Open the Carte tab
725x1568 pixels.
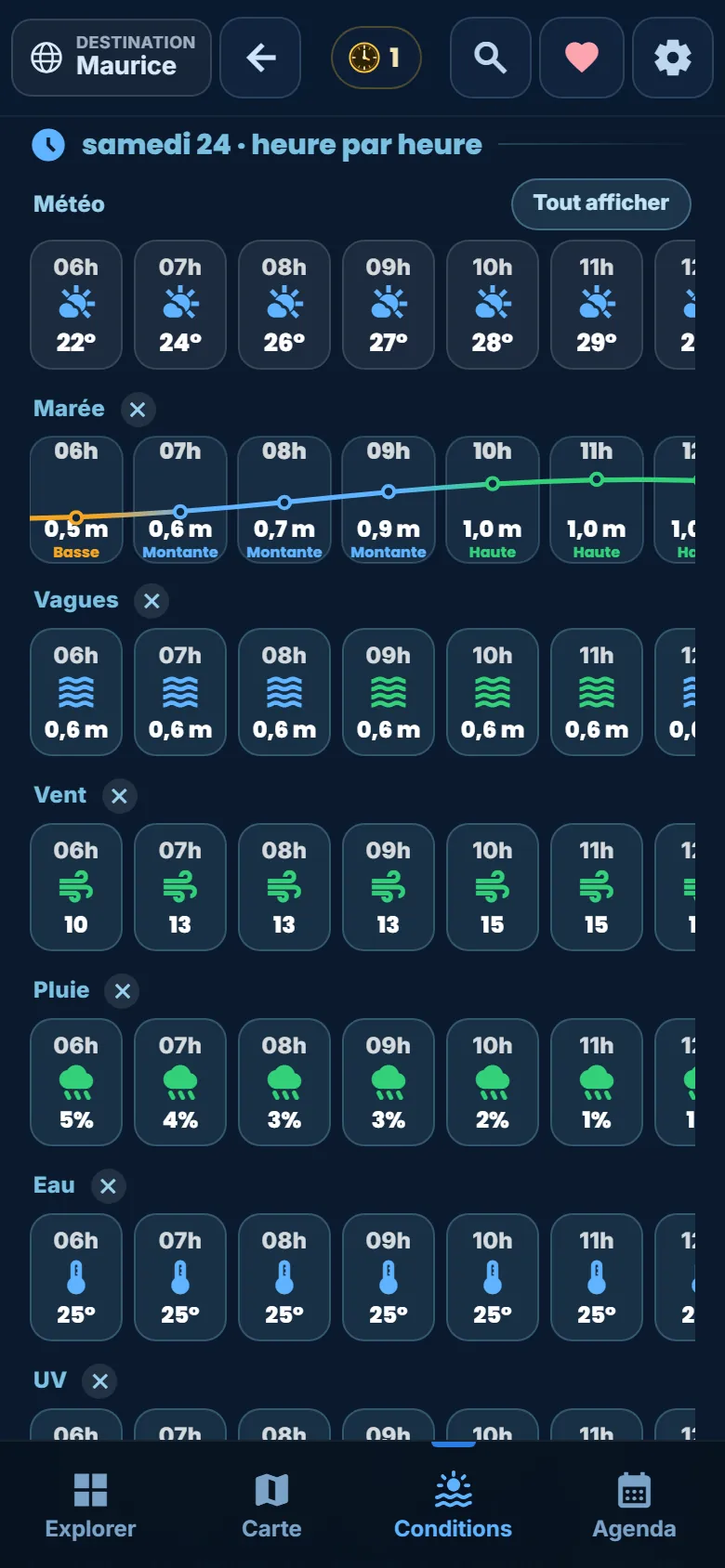tap(271, 1506)
